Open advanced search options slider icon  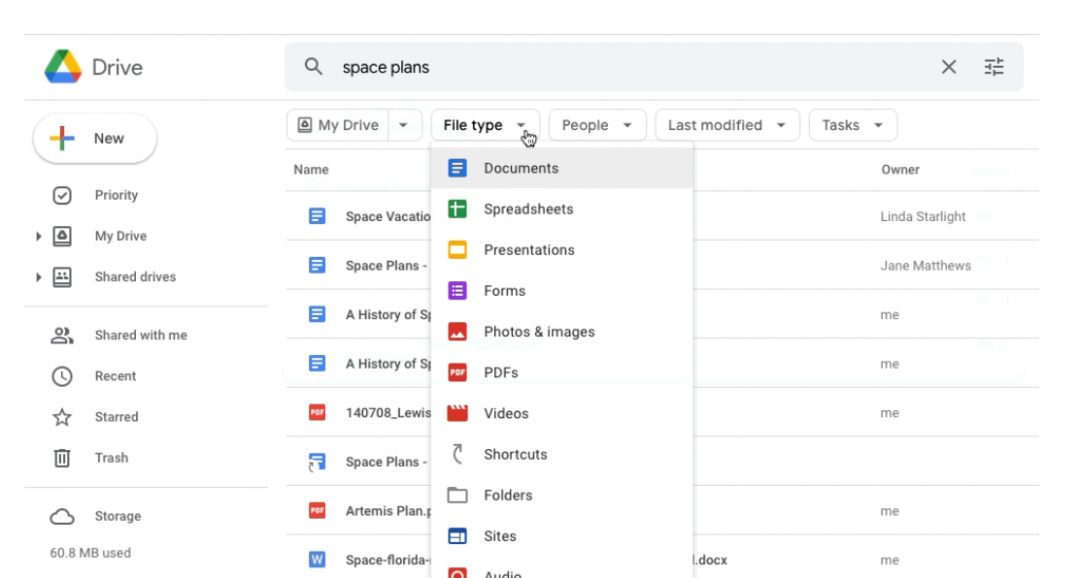(993, 67)
